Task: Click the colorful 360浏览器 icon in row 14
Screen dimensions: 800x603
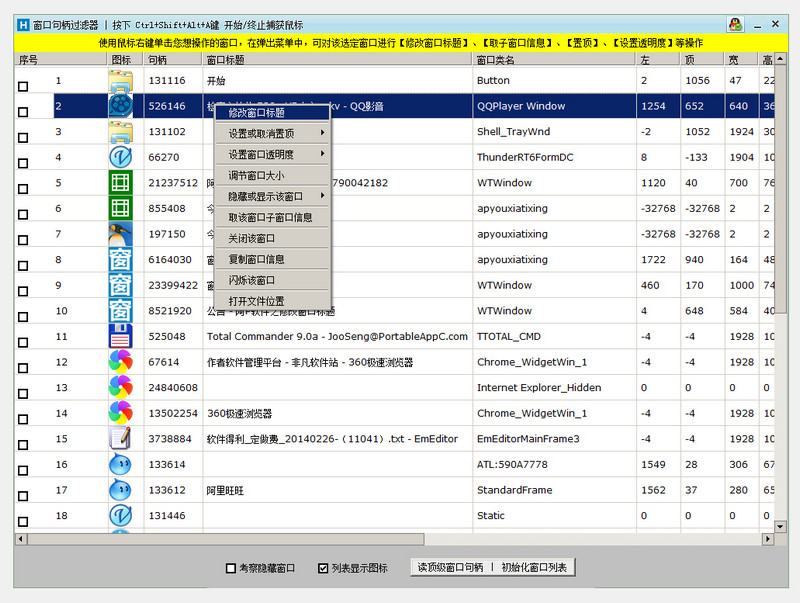Action: (x=122, y=413)
